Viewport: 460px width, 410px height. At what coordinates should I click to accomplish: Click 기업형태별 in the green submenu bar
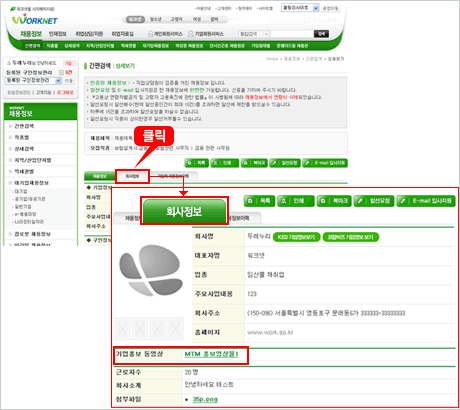[x=261, y=46]
